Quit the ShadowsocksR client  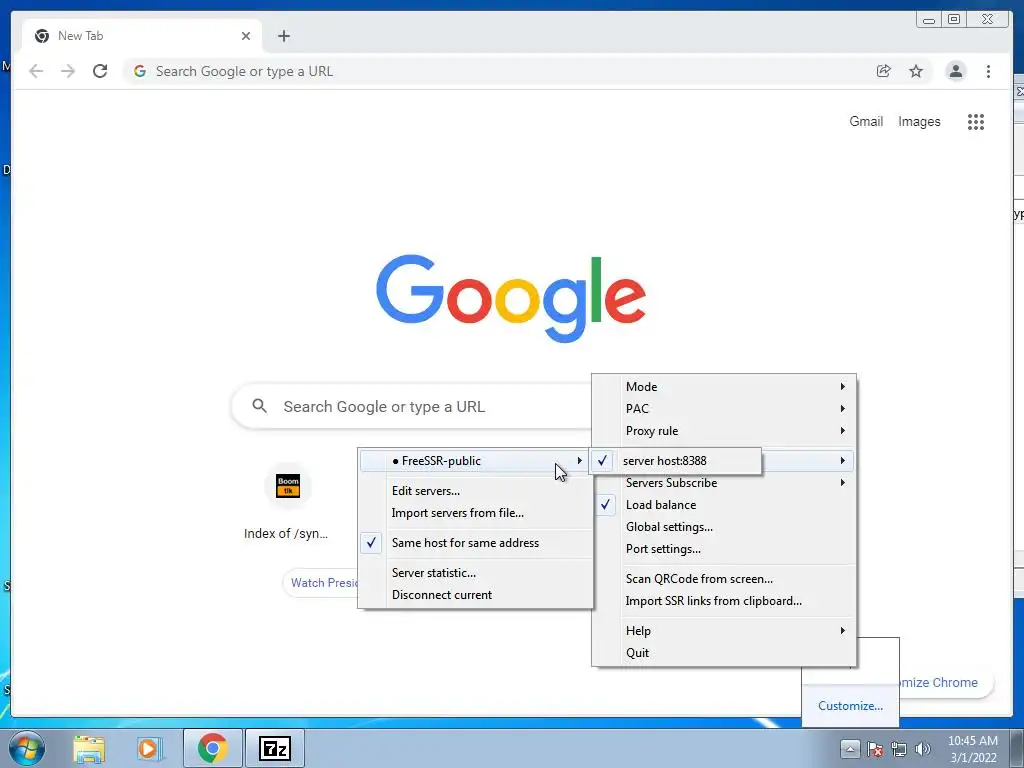(724, 653)
